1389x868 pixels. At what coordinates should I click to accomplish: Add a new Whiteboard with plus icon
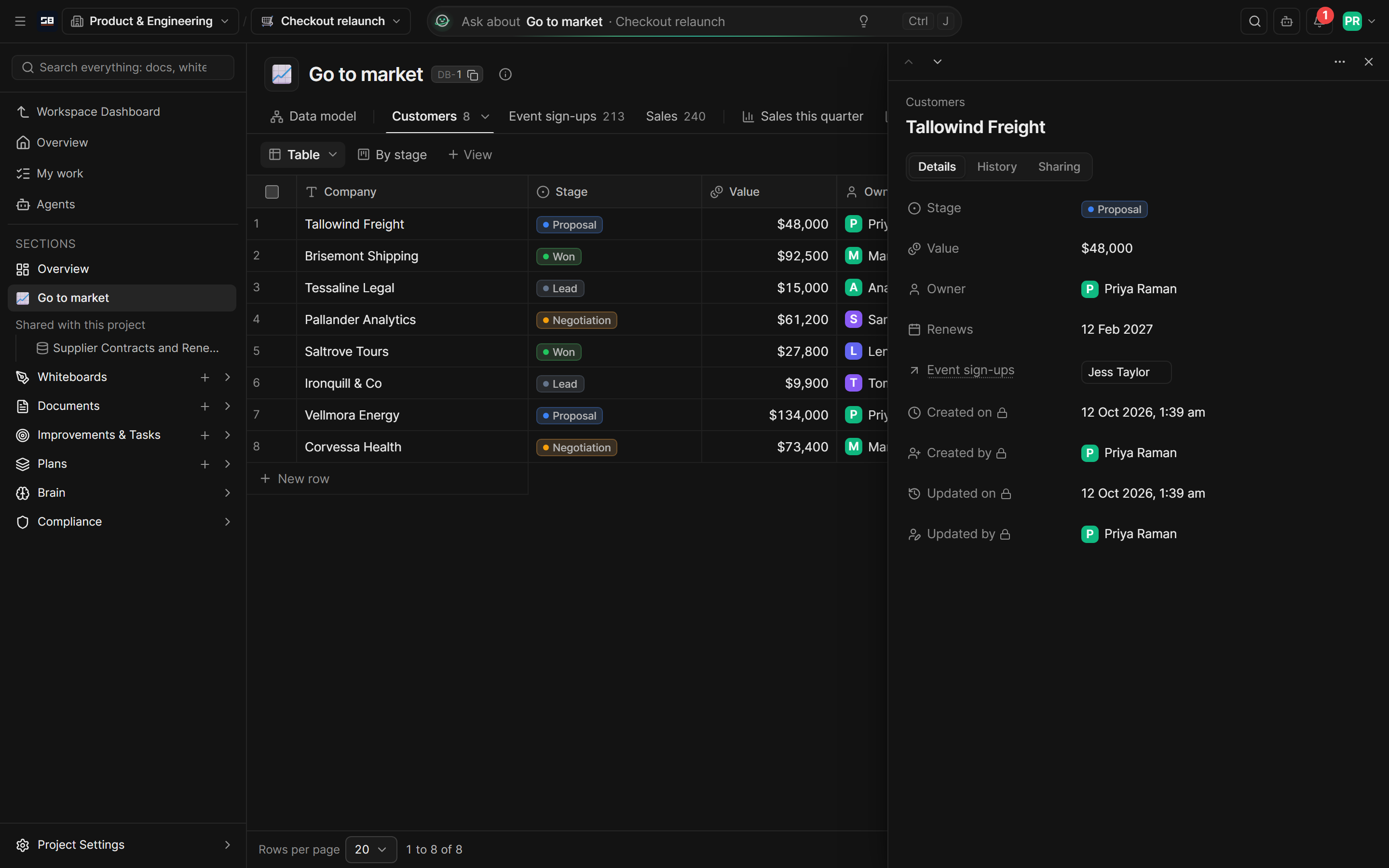pos(205,377)
